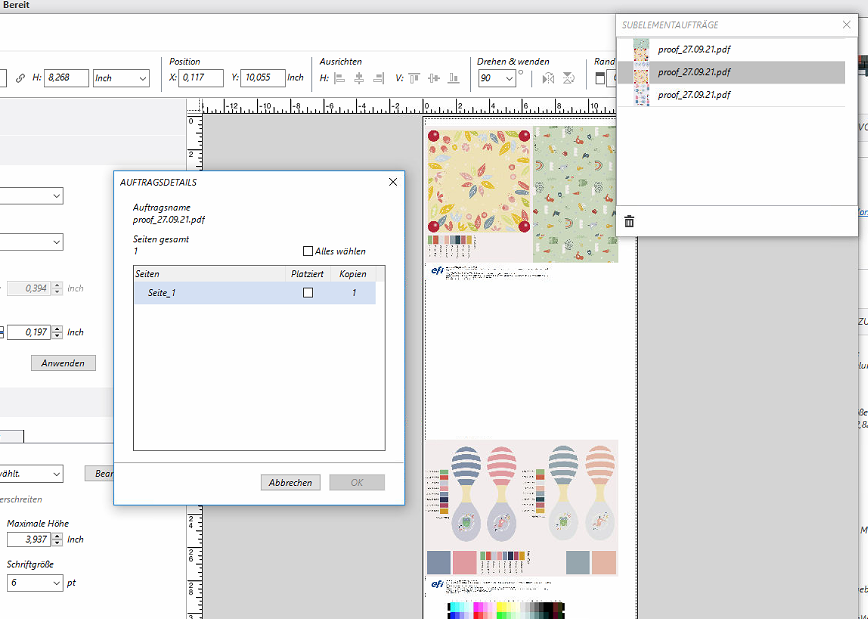The height and width of the screenshot is (619, 868).
Task: Align selection to top using V icon
Action: [x=413, y=78]
